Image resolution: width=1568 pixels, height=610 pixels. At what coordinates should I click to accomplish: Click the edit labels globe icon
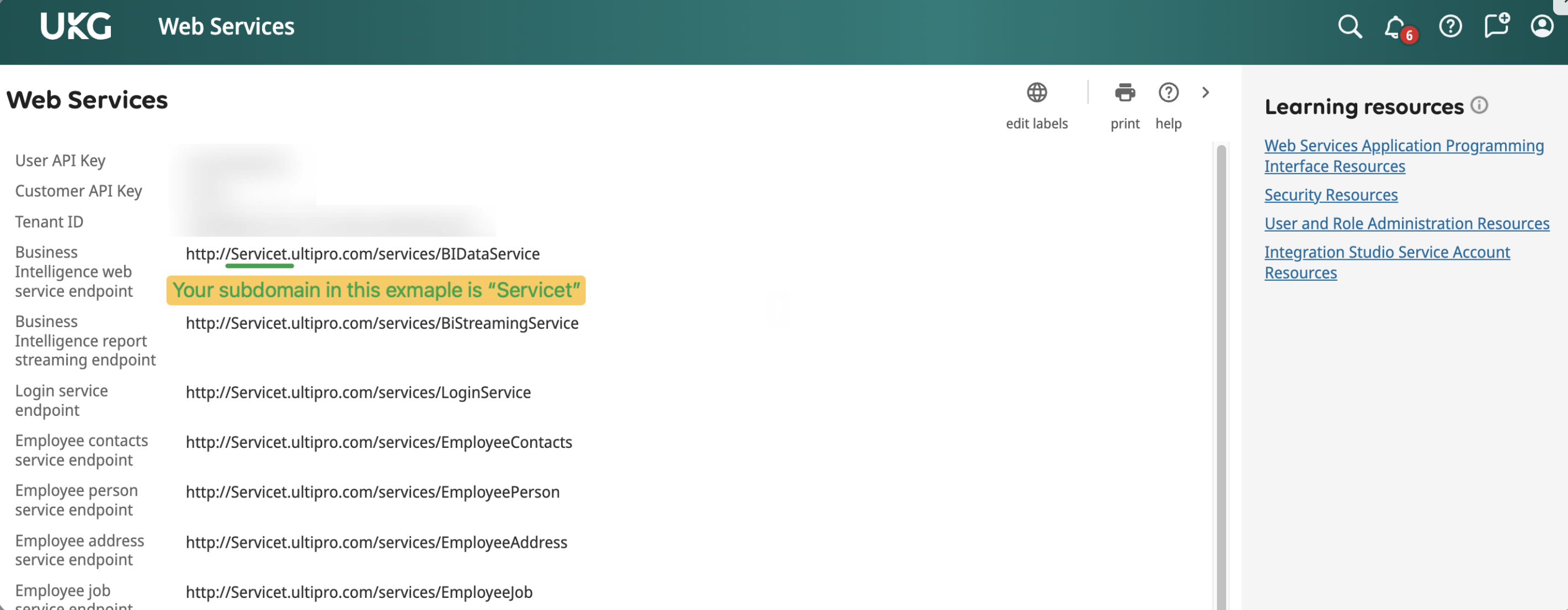point(1037,93)
